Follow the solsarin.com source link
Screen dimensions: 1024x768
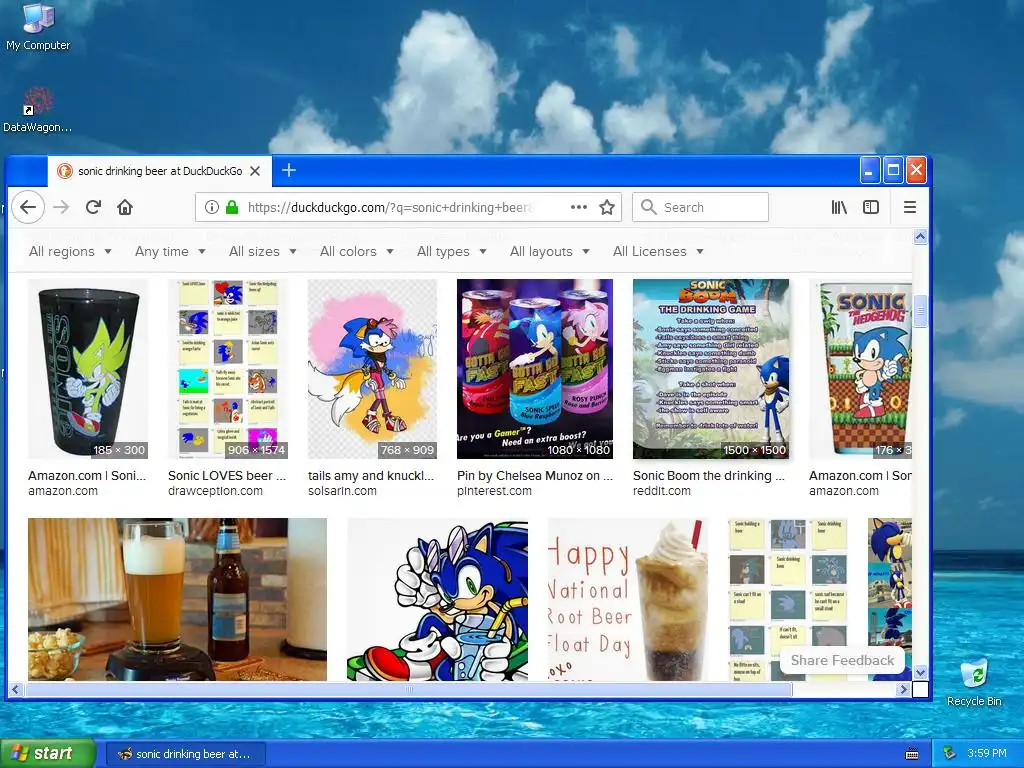tap(342, 491)
